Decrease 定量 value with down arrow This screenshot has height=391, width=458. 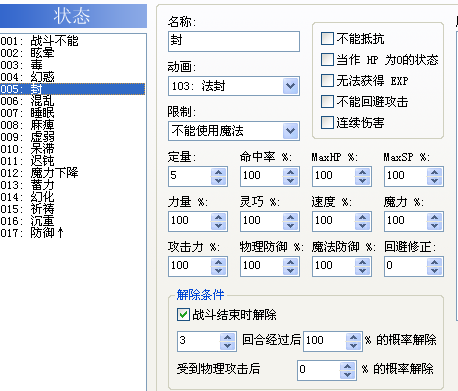coord(219,181)
